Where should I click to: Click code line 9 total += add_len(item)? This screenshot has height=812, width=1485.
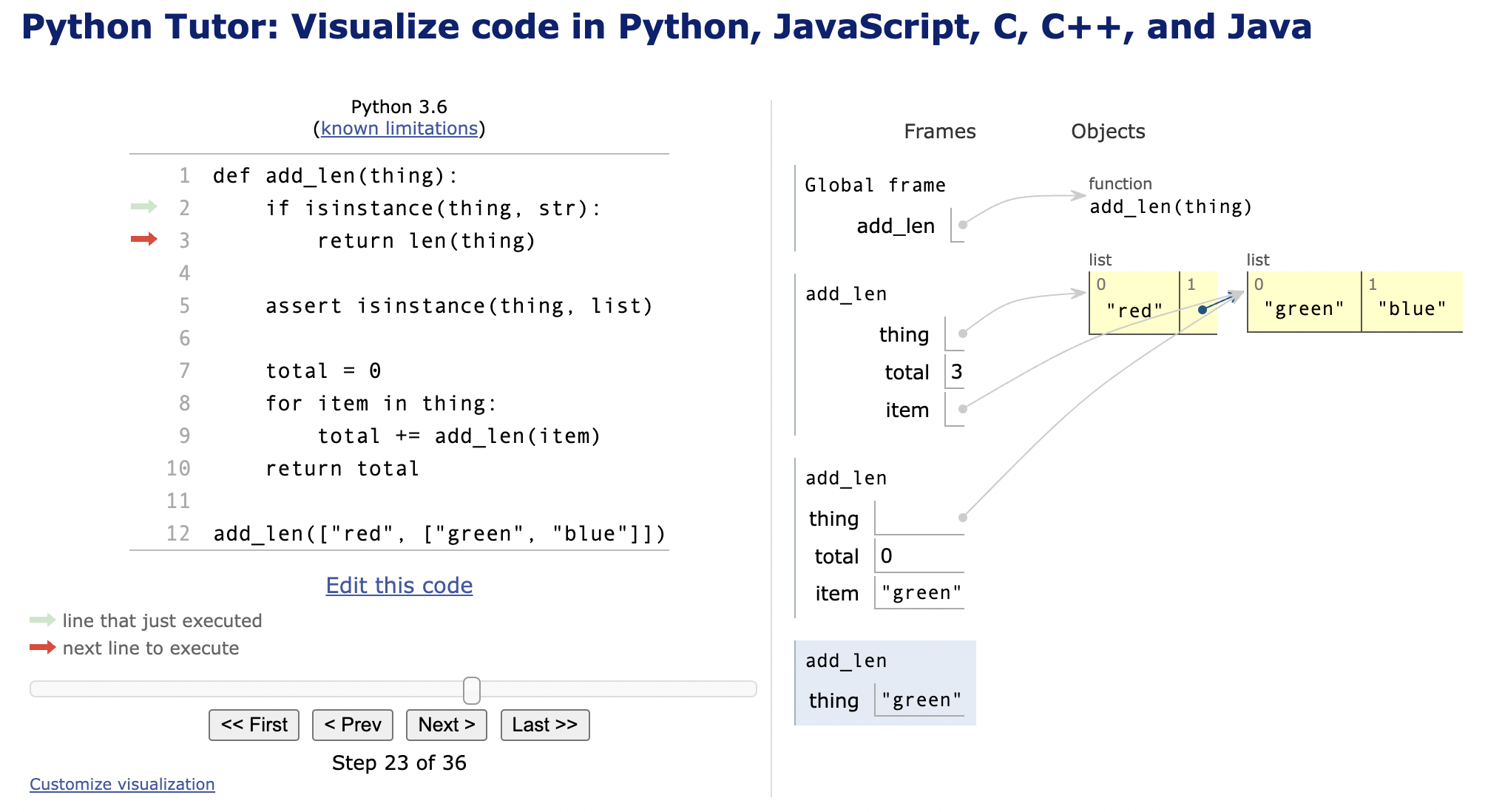[x=459, y=436]
